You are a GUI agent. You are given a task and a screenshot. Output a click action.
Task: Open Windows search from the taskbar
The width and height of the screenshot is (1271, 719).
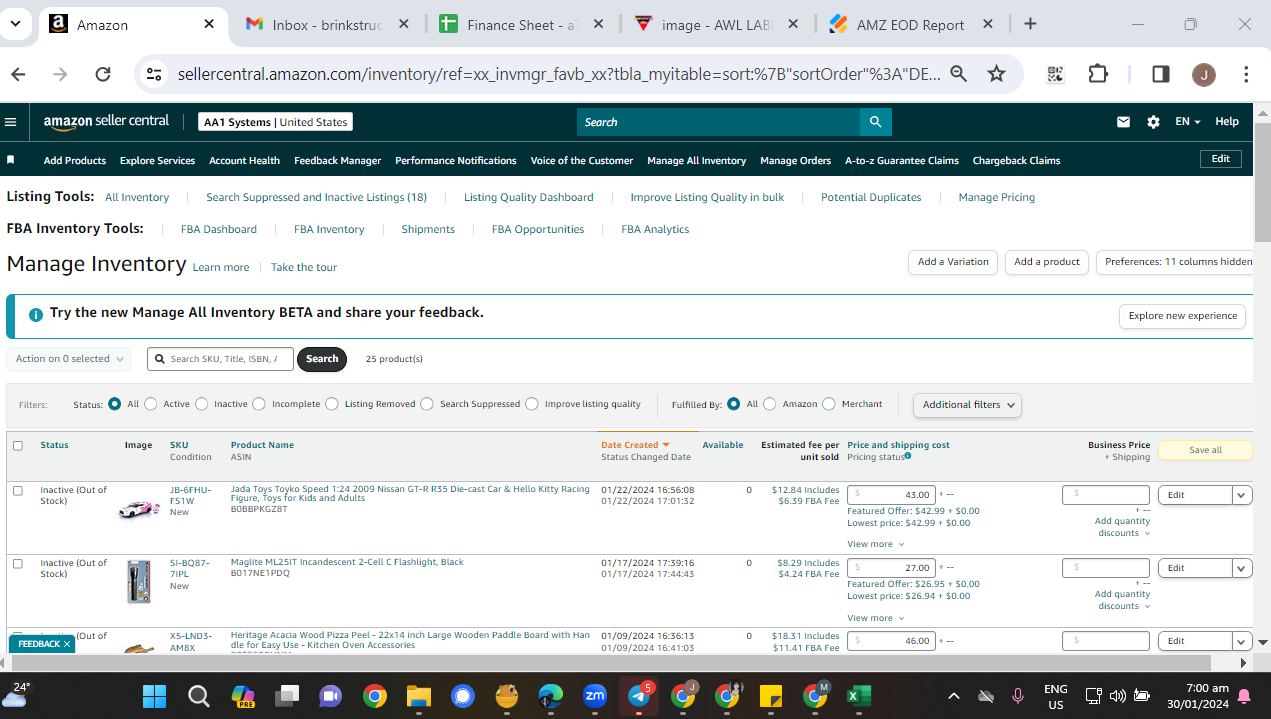pyautogui.click(x=198, y=695)
